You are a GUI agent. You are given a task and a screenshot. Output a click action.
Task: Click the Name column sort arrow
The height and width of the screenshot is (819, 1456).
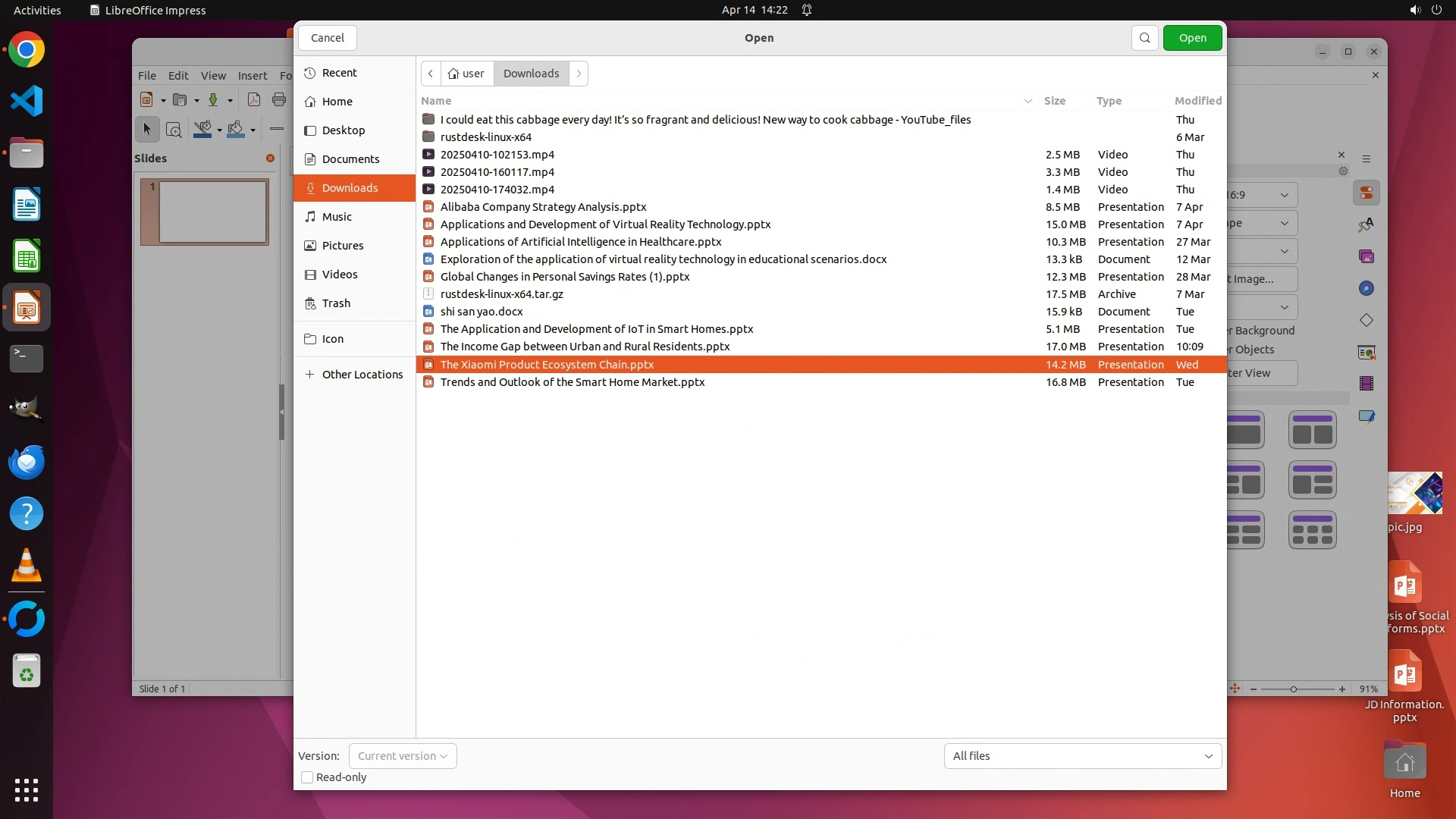(x=1028, y=101)
